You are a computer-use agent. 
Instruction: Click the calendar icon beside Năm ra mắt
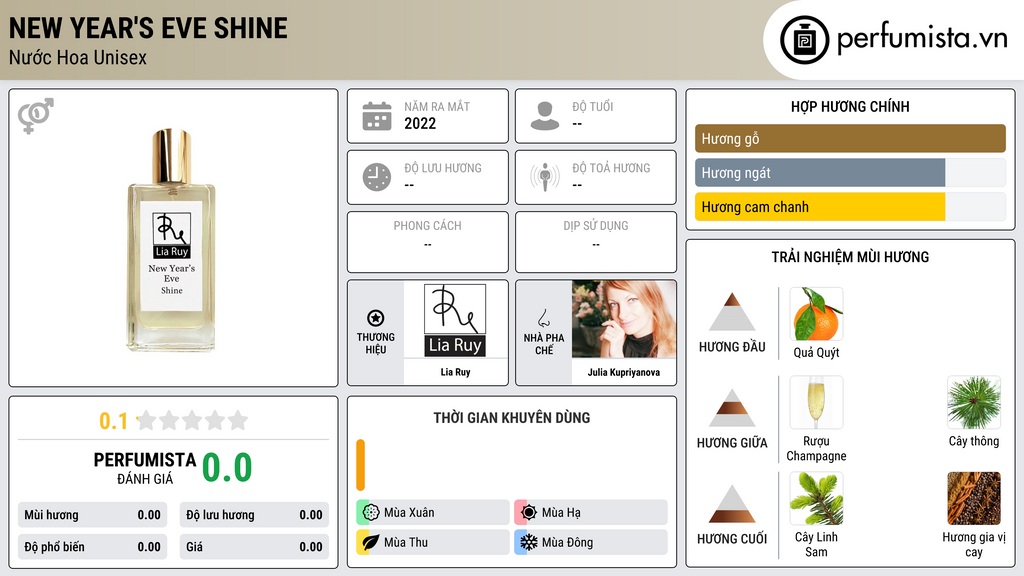click(377, 116)
